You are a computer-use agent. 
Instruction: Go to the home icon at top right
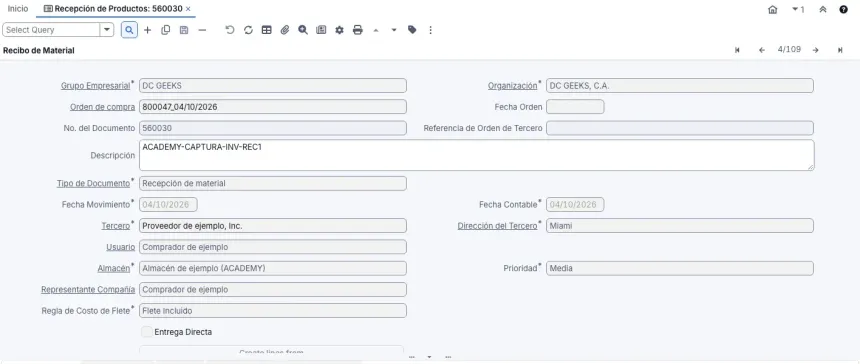point(773,9)
